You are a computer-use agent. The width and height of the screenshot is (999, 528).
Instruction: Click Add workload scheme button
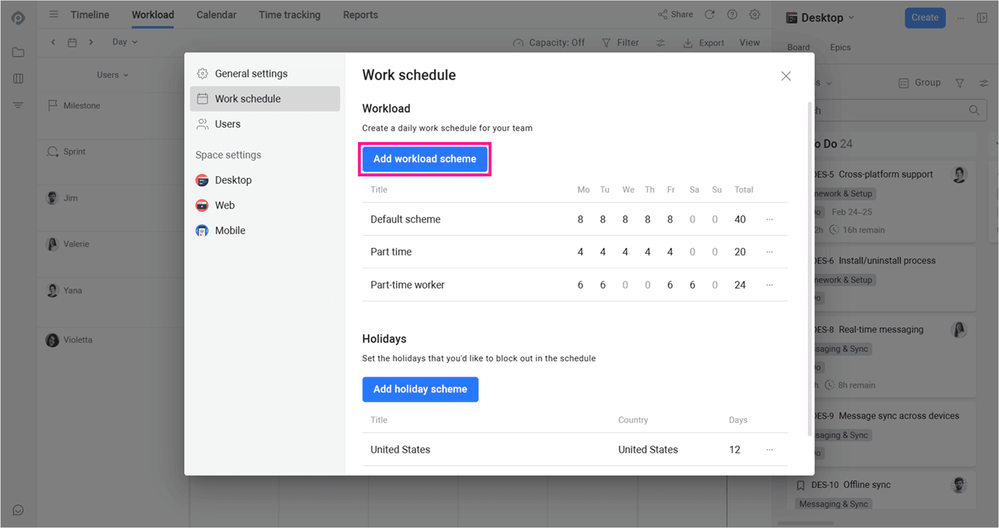(424, 159)
